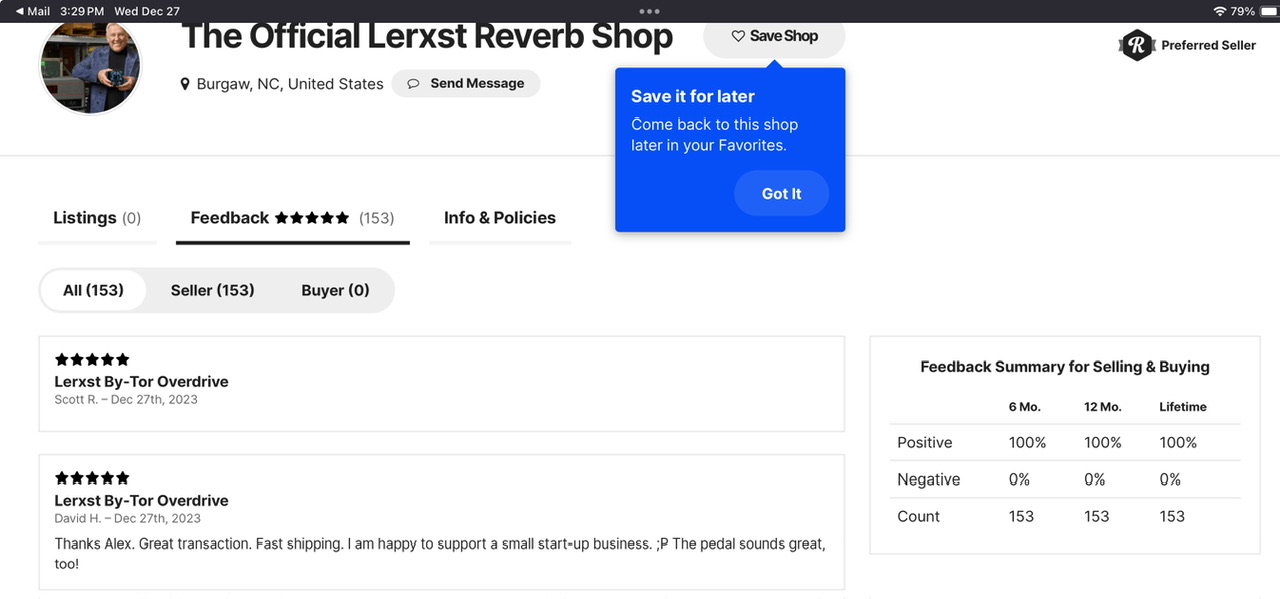
Task: Click the 3:29 PM time in status bar
Action: point(82,11)
